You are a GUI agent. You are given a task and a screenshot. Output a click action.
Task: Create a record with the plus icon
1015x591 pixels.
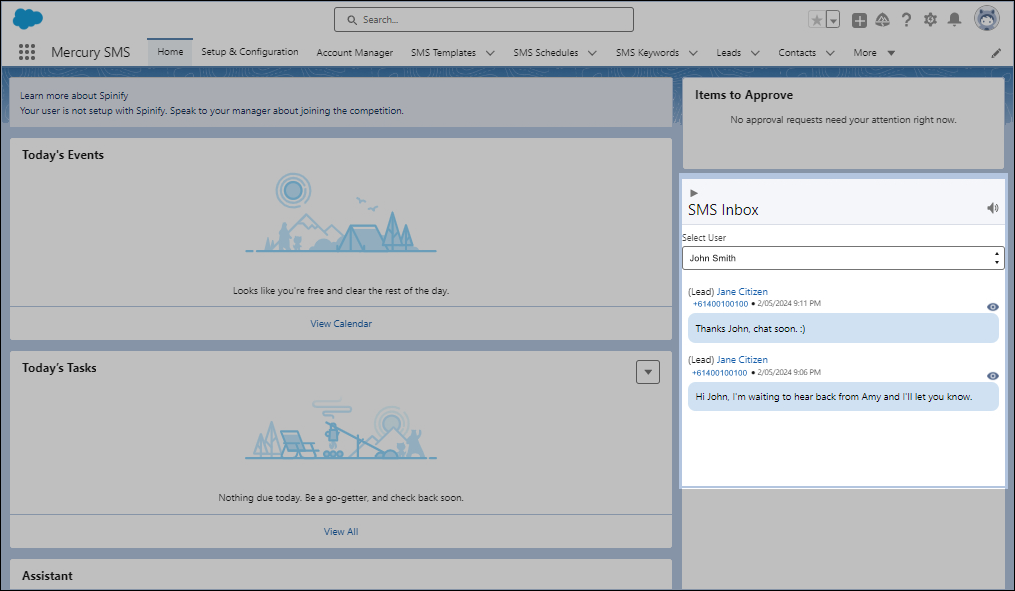click(x=858, y=19)
